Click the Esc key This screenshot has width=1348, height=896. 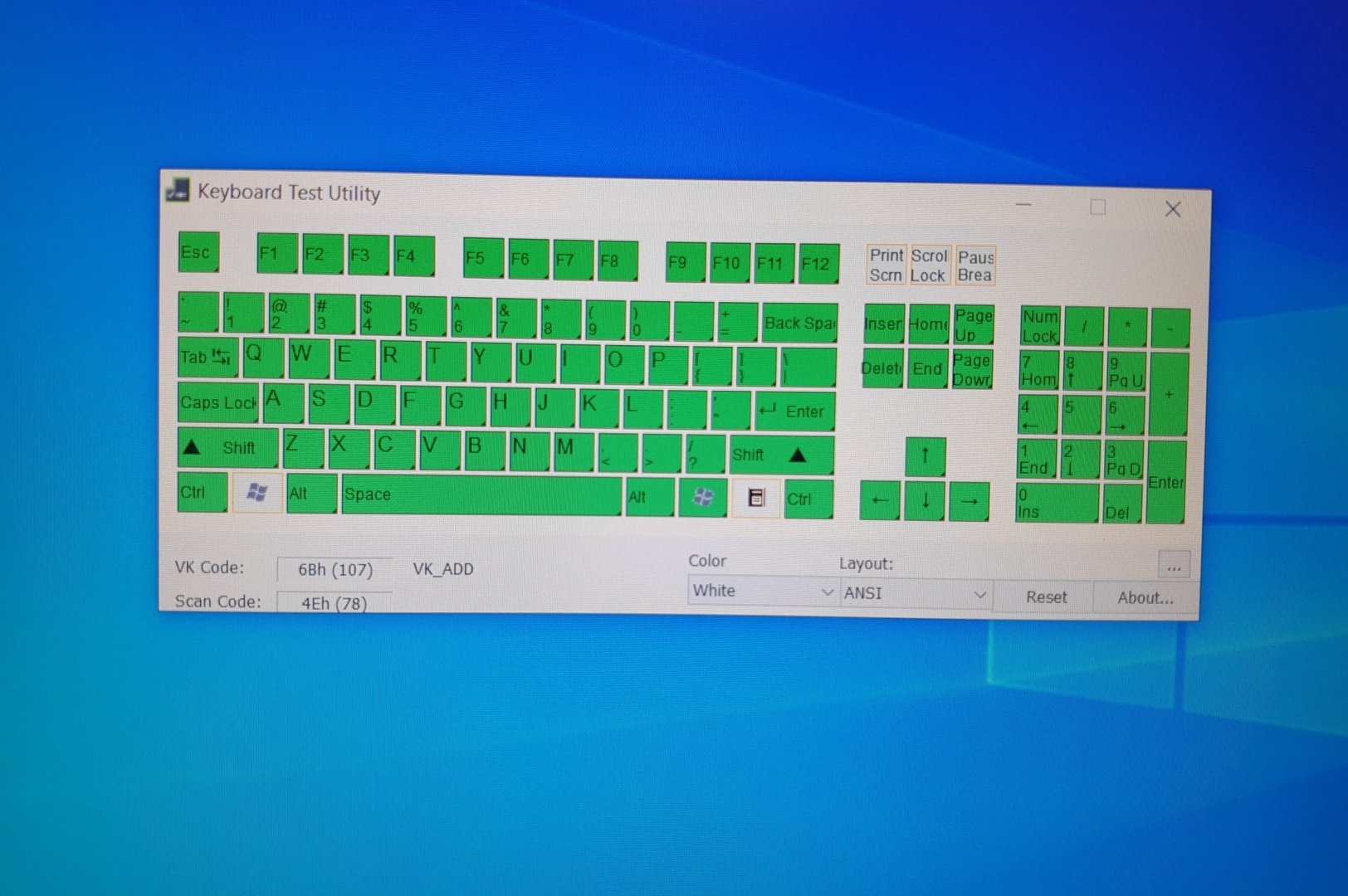pos(198,252)
